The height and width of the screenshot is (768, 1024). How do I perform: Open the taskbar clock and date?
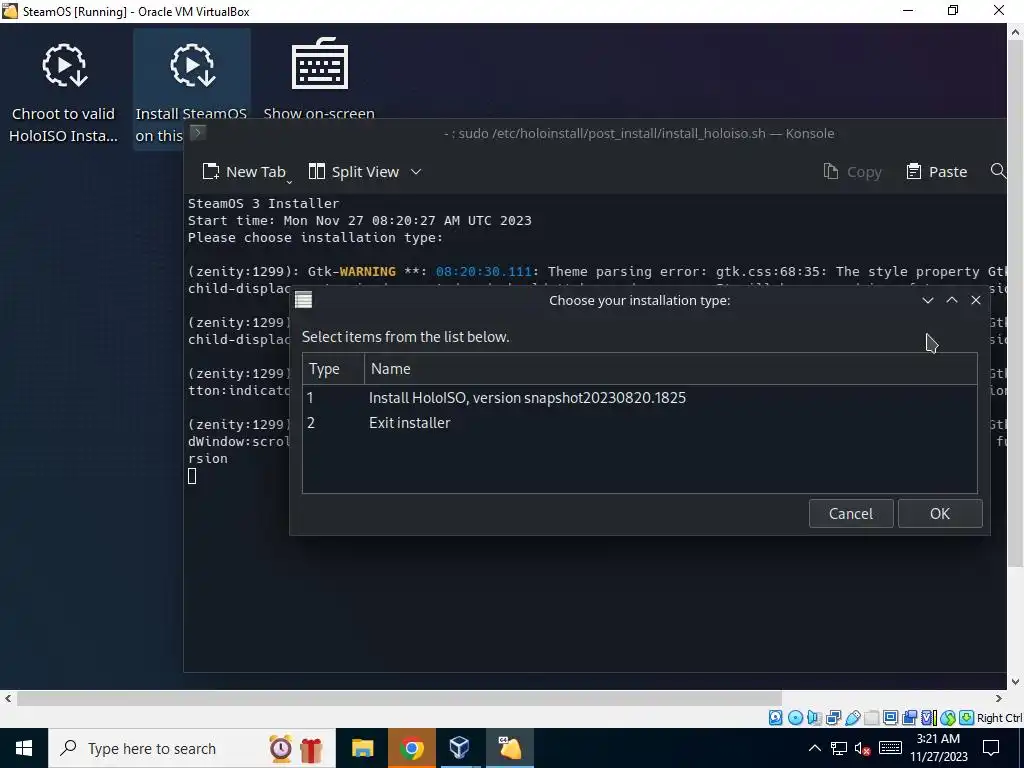point(938,748)
